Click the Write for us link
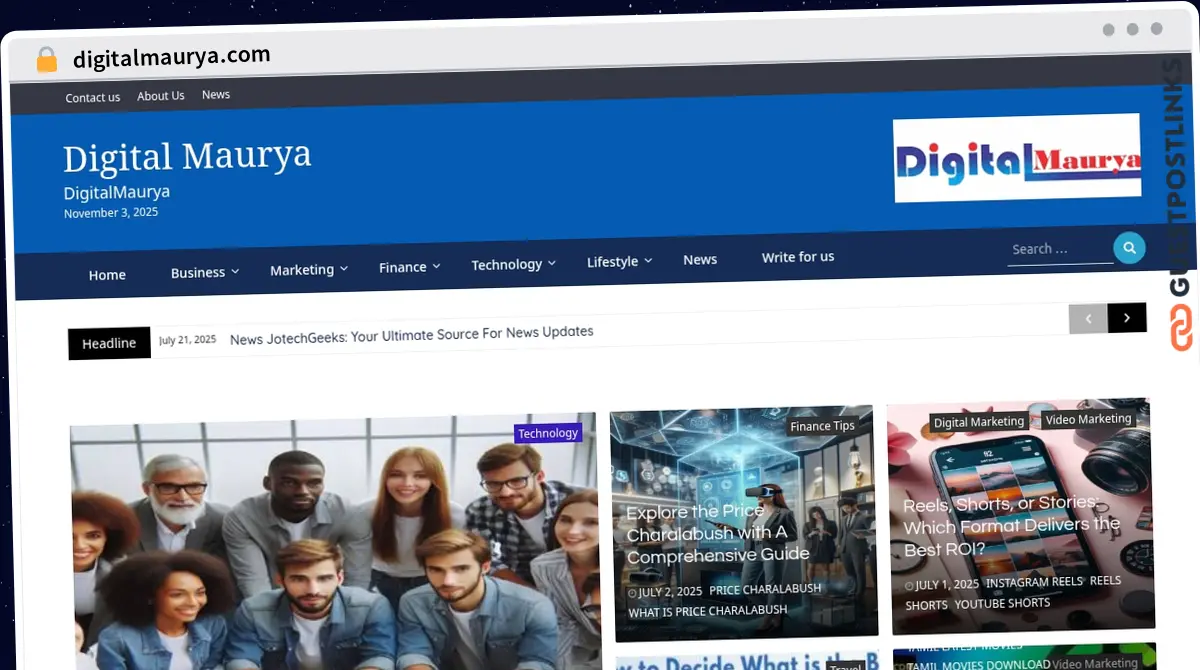 pos(797,257)
